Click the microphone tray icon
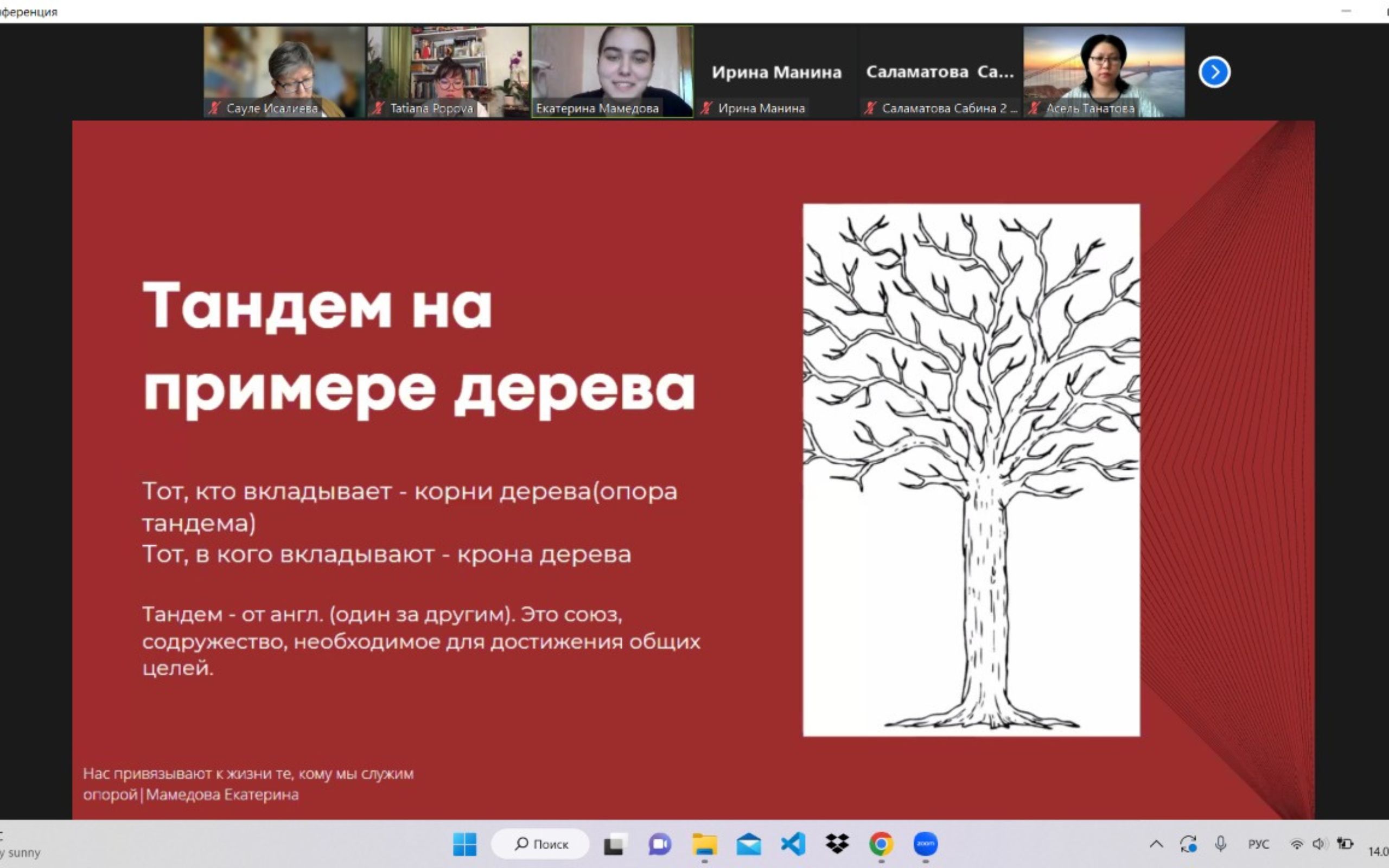The image size is (1389, 868). pos(1220,843)
